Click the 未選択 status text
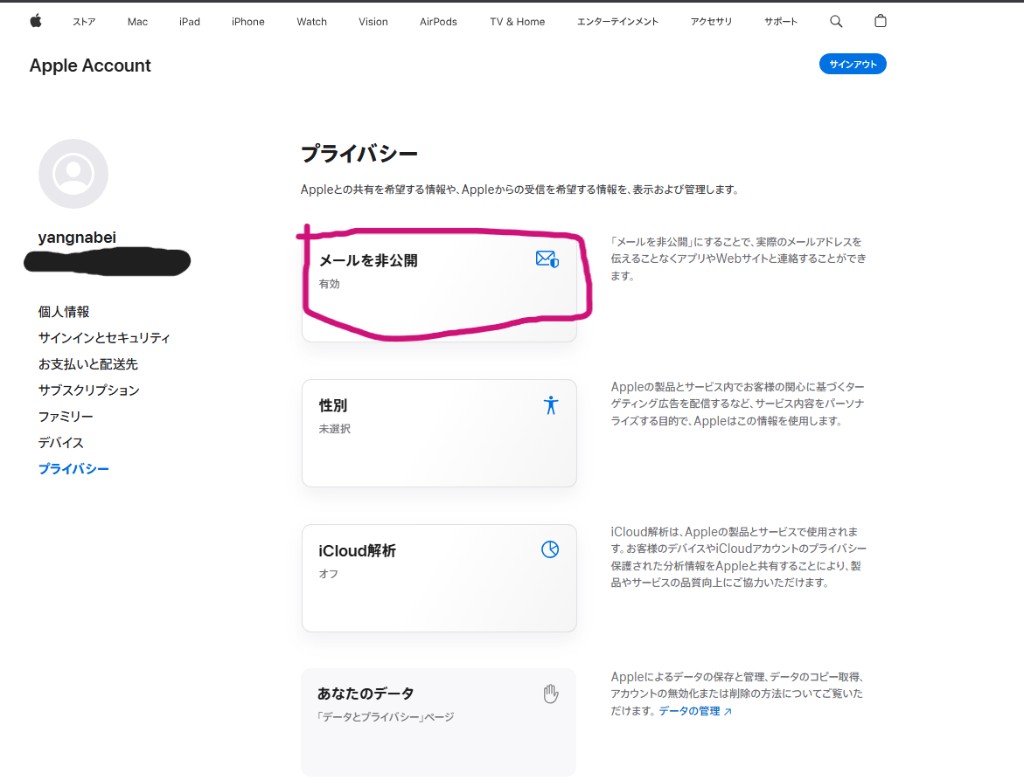 pyautogui.click(x=334, y=429)
